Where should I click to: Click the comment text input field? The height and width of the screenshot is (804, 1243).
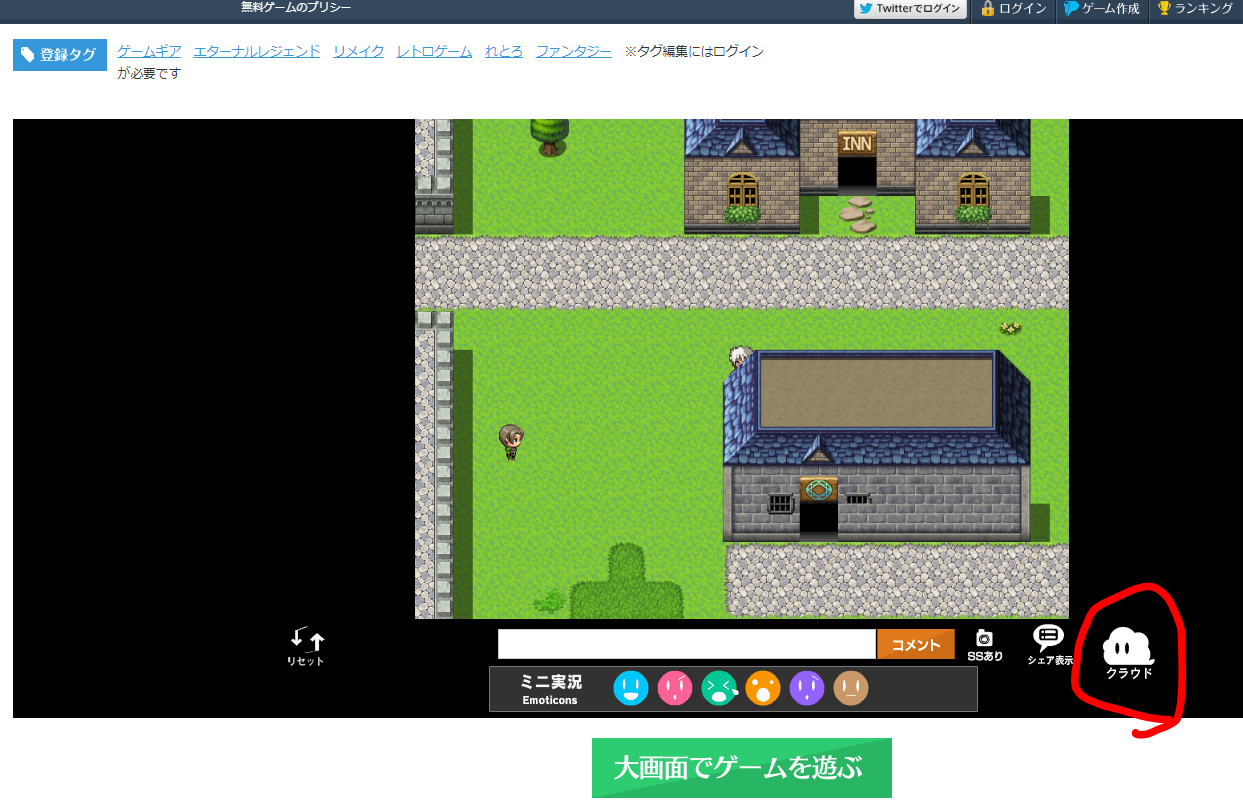pos(687,644)
